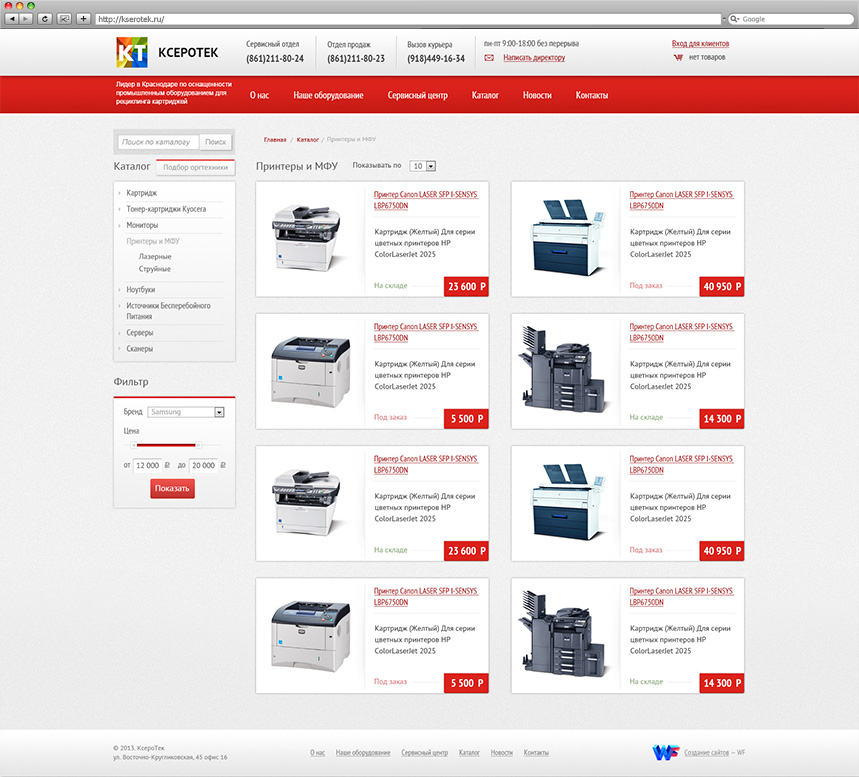Open the browser bookmarks icon
The width and height of the screenshot is (859, 777).
64,19
